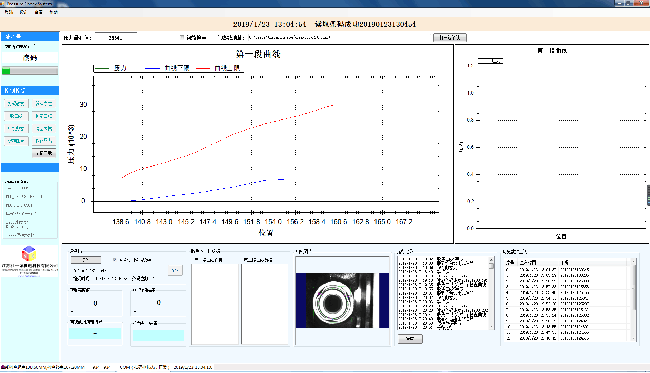
Task: Click the blue line legend entry on chart
Action: (167, 68)
